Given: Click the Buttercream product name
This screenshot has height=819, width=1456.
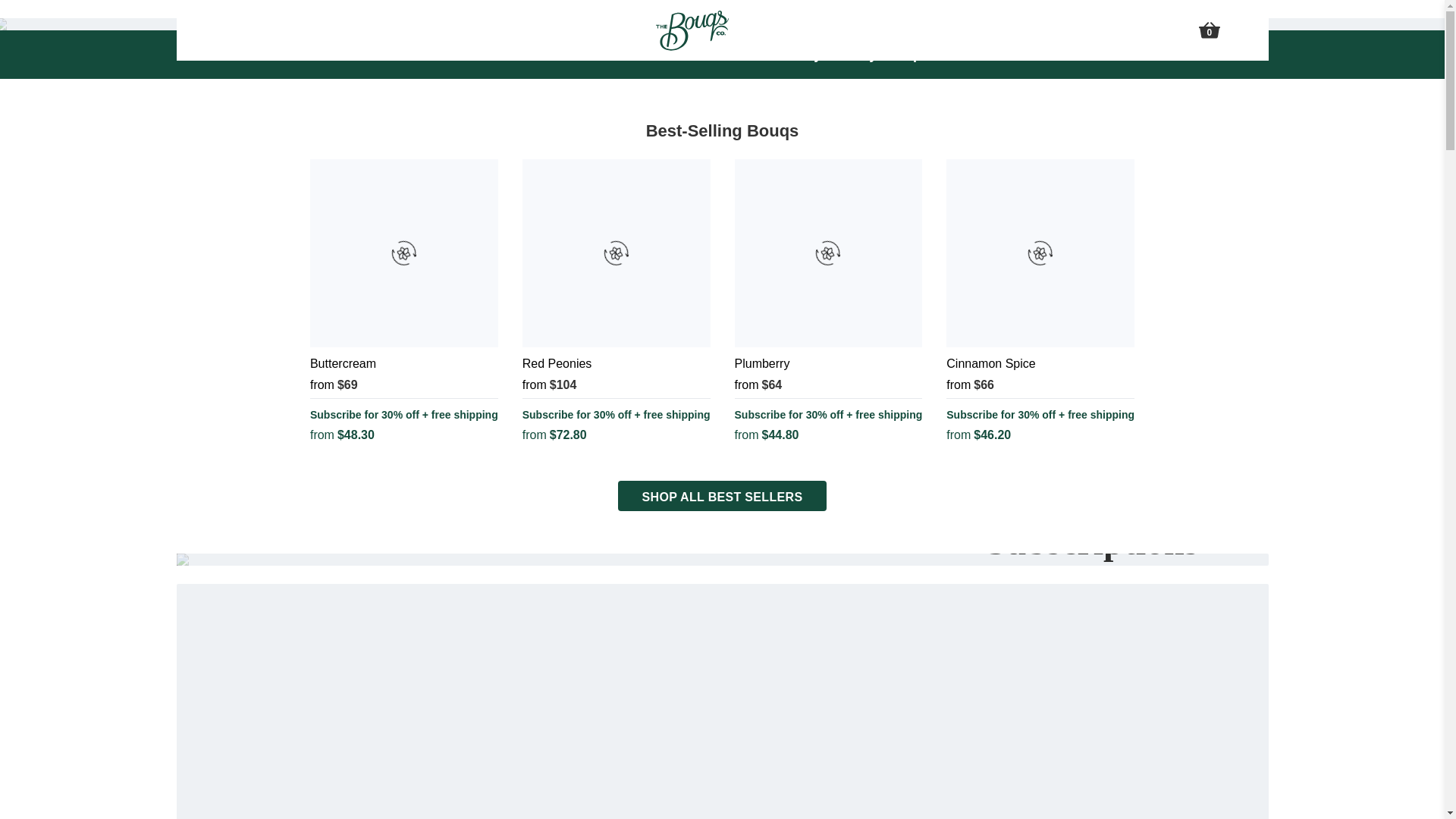Looking at the screenshot, I should [343, 364].
